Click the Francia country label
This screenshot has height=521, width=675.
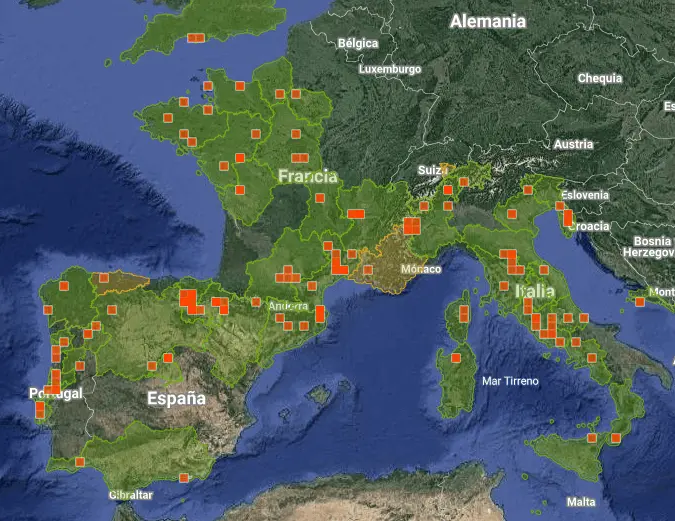pos(307,176)
